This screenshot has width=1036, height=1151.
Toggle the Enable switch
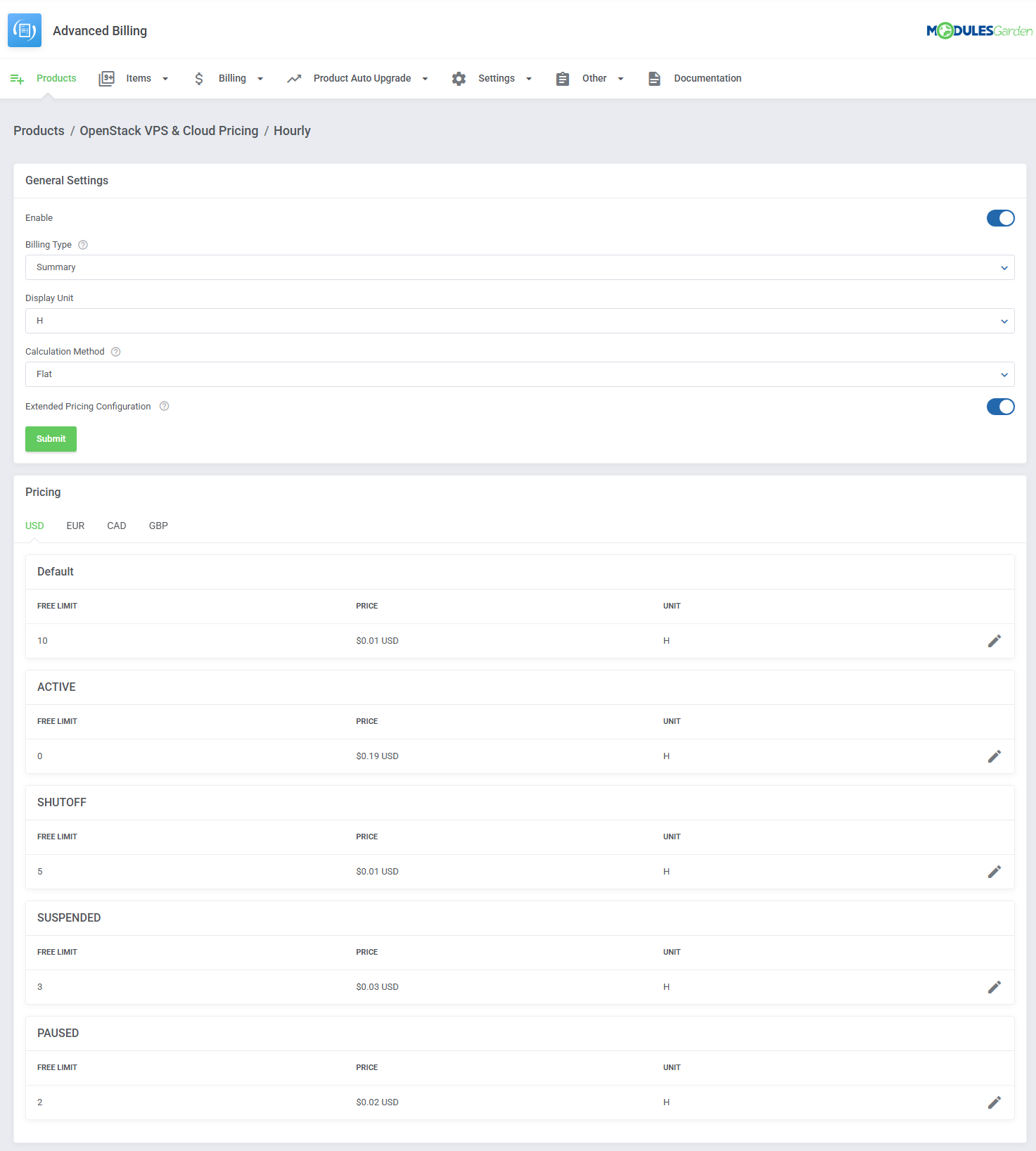1000,218
